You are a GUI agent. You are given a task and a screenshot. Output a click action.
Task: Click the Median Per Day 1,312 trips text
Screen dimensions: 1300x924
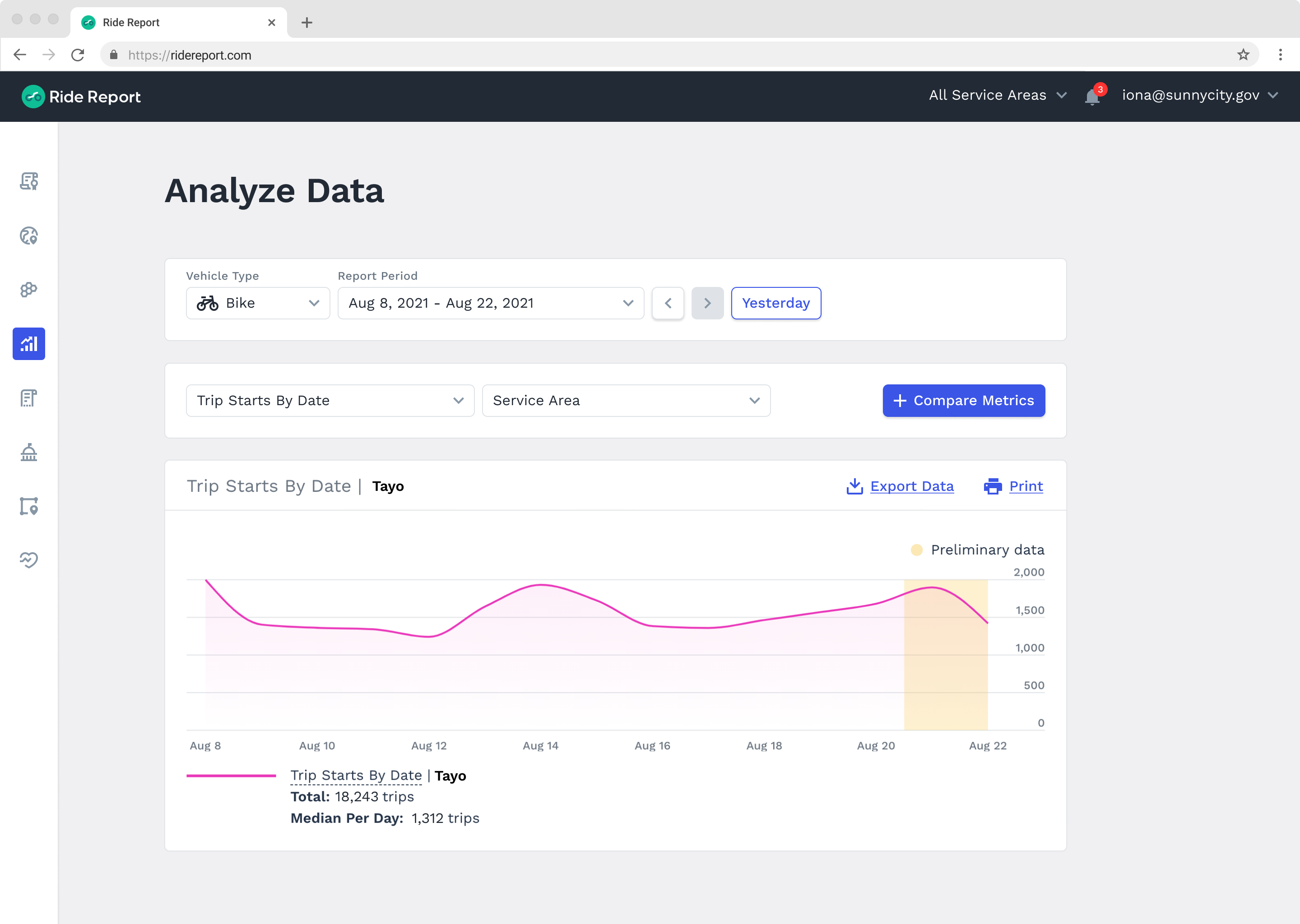click(x=385, y=818)
